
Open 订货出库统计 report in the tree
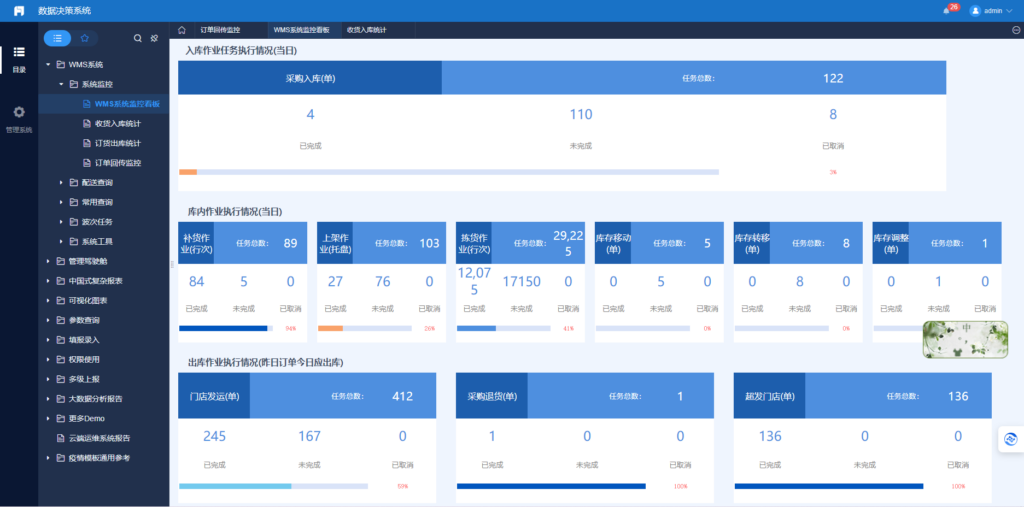(117, 143)
